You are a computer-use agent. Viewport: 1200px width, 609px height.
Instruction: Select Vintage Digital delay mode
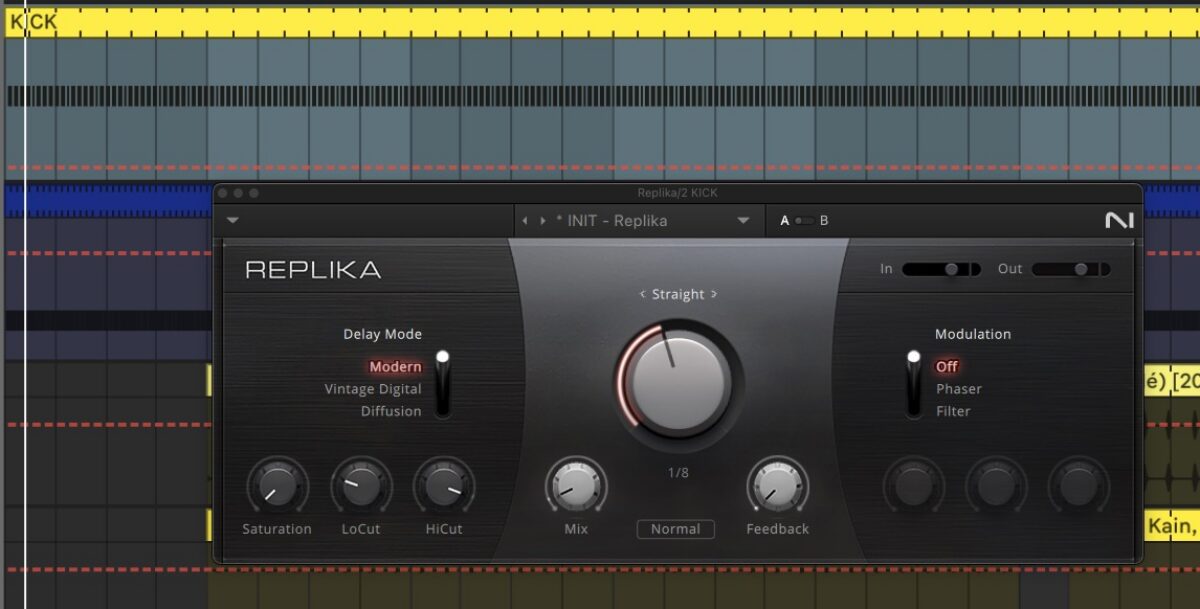373,389
